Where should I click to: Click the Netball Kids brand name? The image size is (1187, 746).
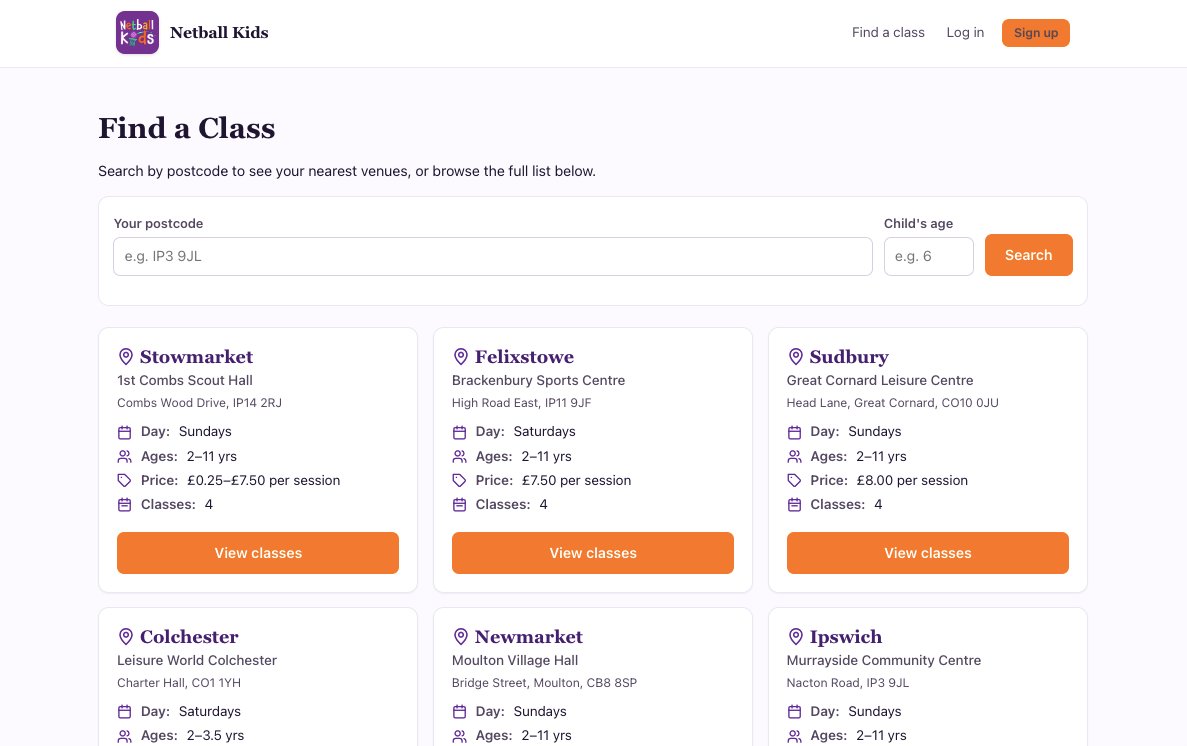click(219, 33)
